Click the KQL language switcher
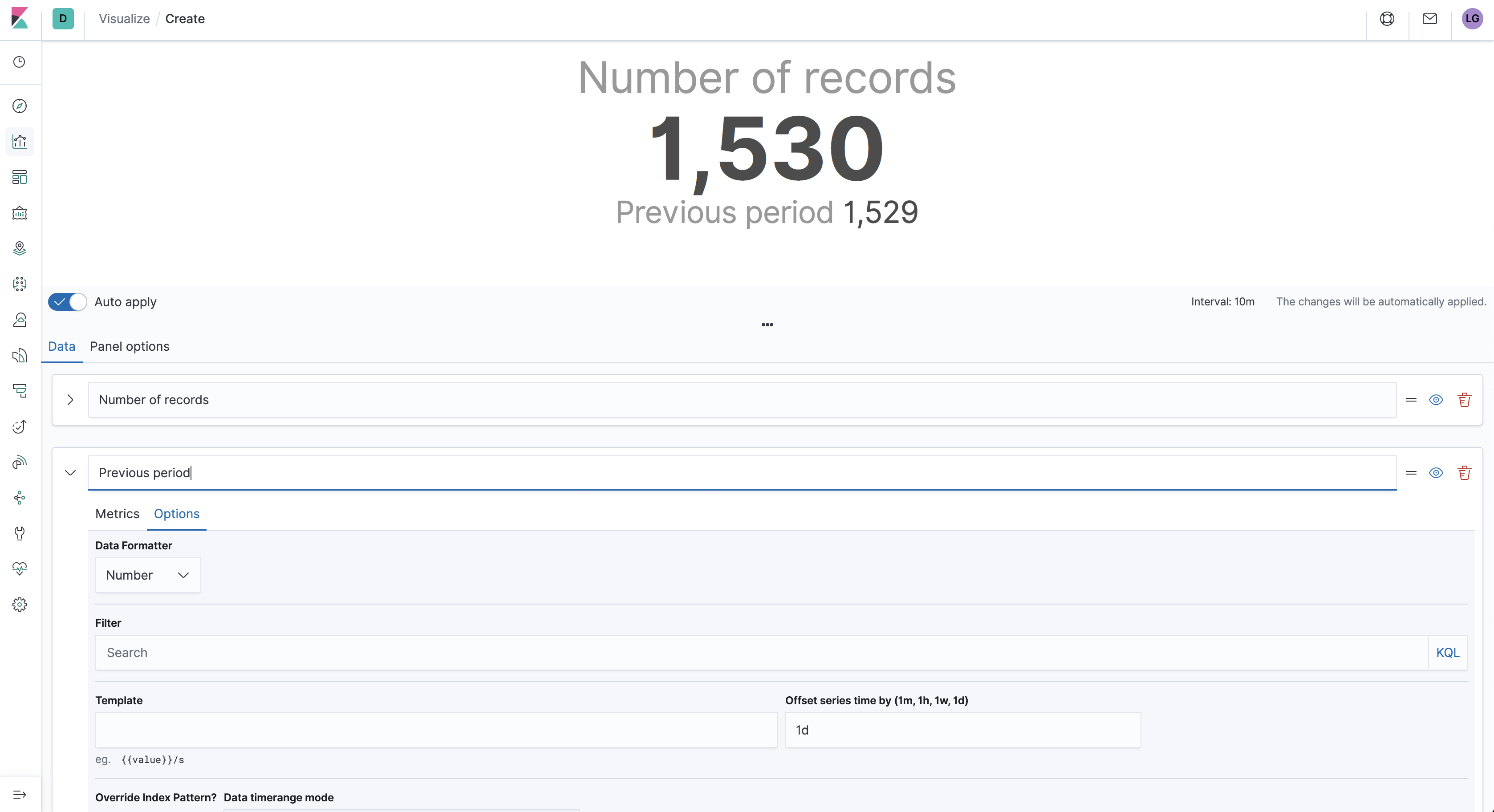The image size is (1494, 812). (1447, 653)
